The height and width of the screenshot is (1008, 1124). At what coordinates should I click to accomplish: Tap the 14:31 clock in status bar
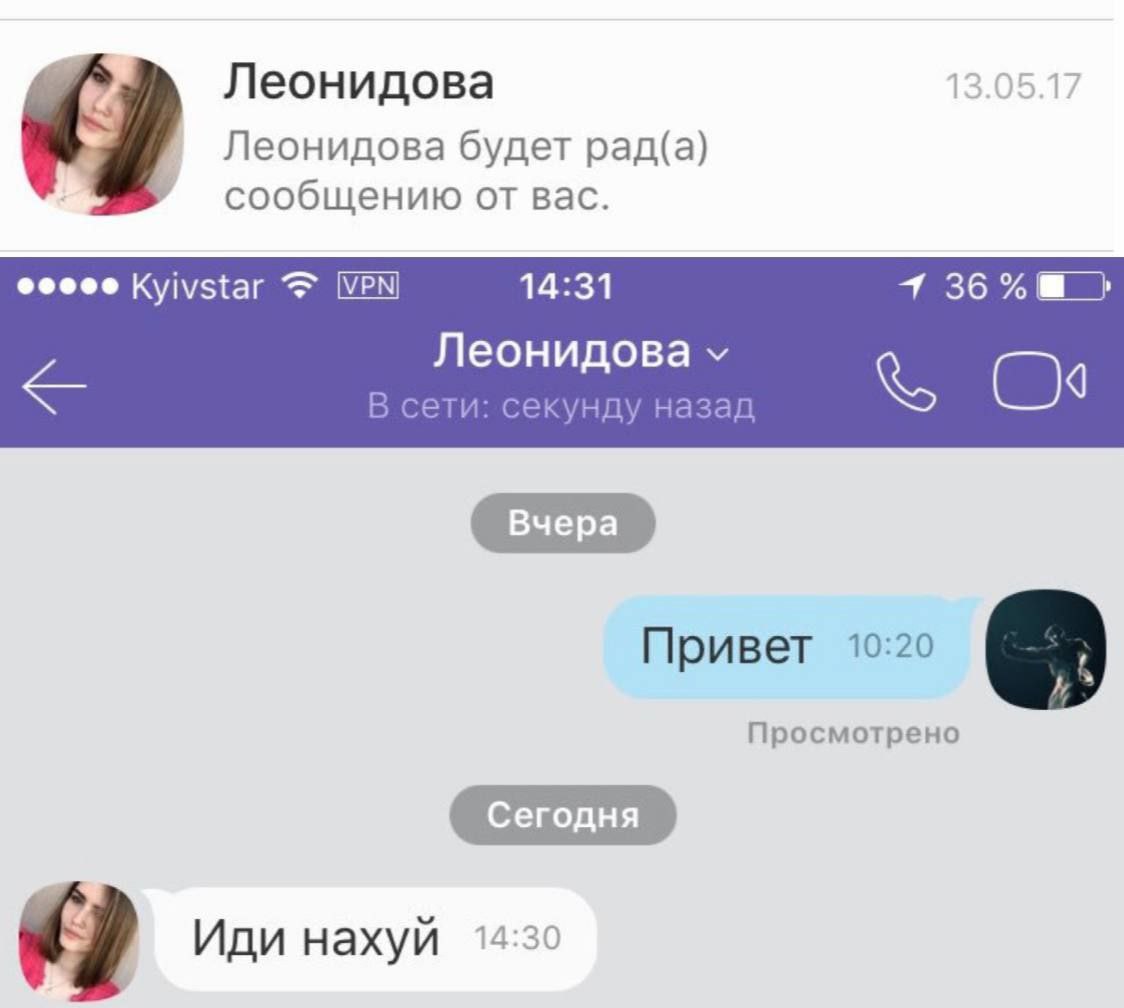[x=566, y=287]
